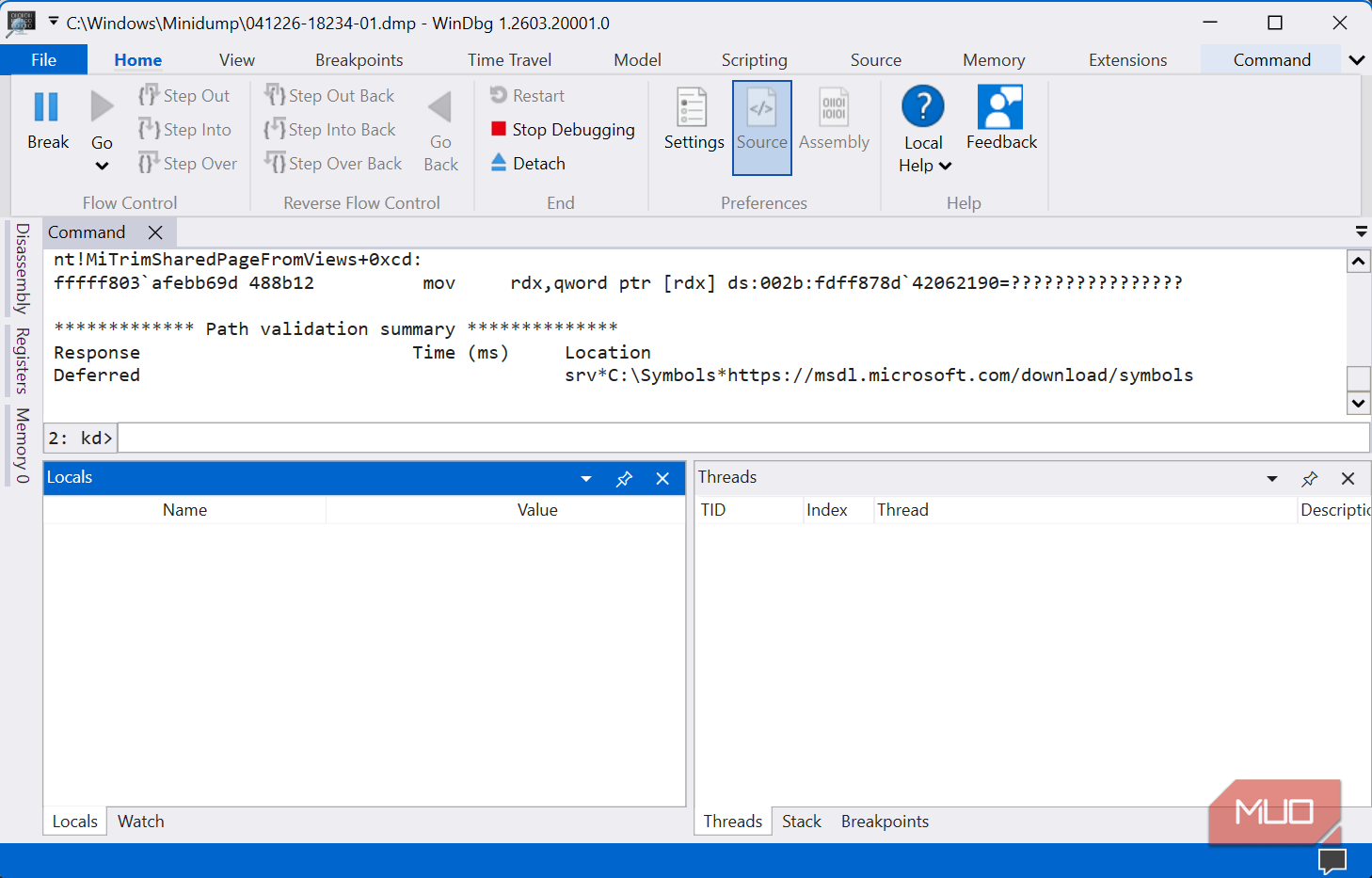Screen dimensions: 1372x878
Task: Click the Name column header in Locals
Action: click(x=184, y=509)
